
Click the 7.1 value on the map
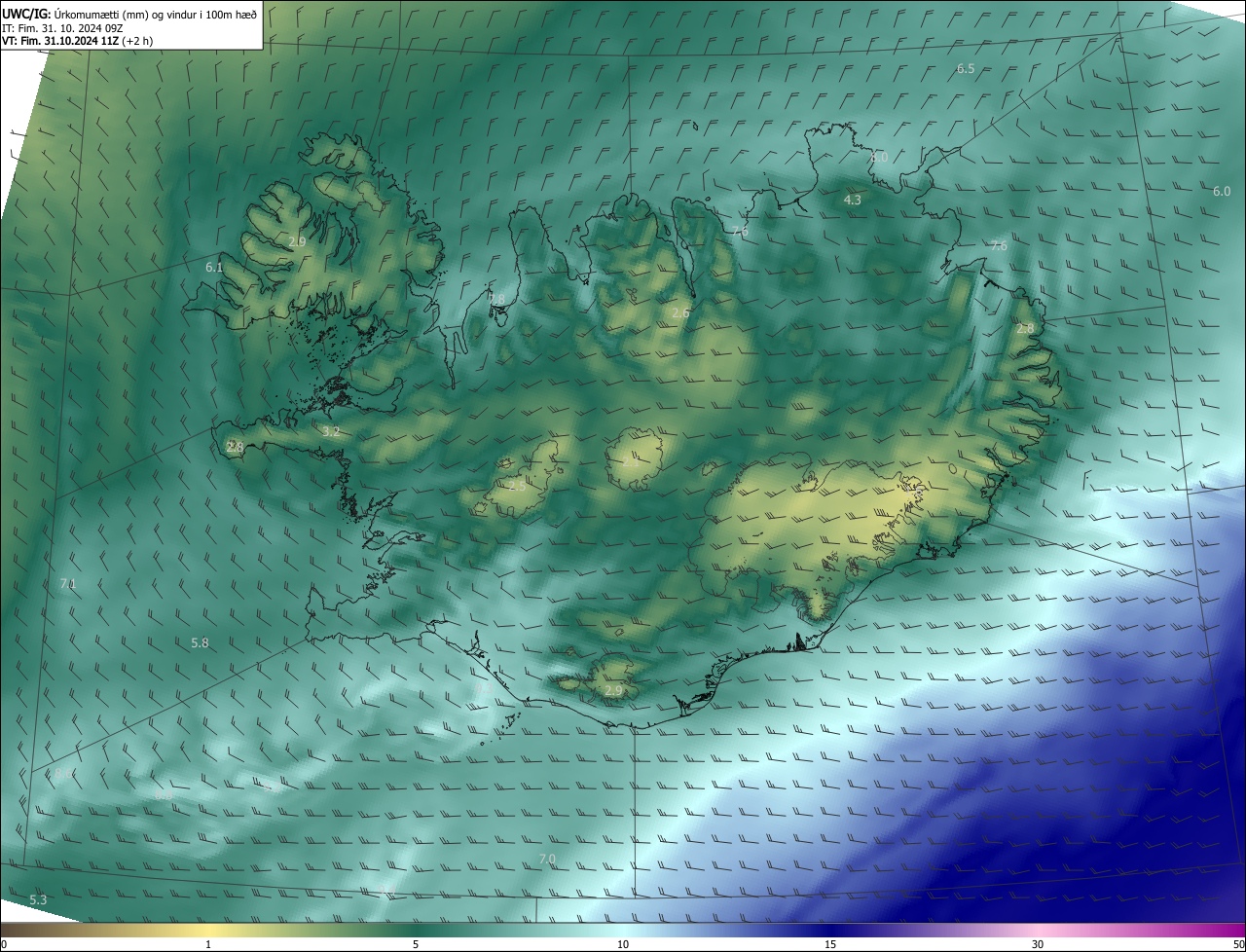click(x=67, y=584)
